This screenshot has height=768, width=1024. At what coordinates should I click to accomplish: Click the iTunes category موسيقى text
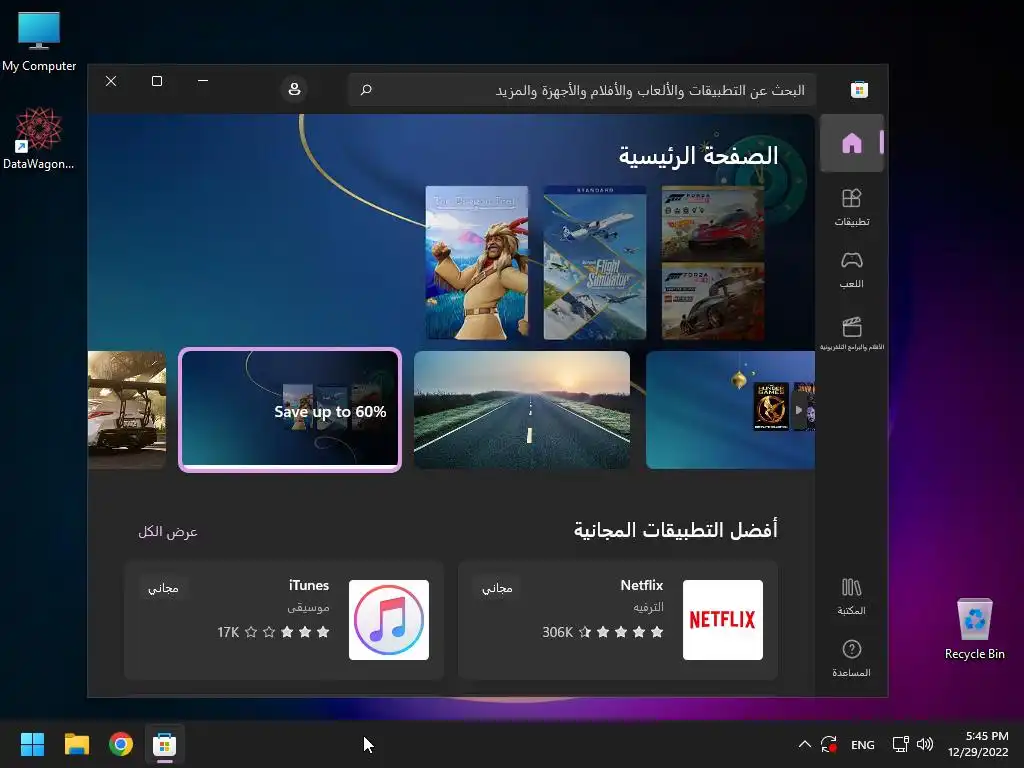click(308, 607)
